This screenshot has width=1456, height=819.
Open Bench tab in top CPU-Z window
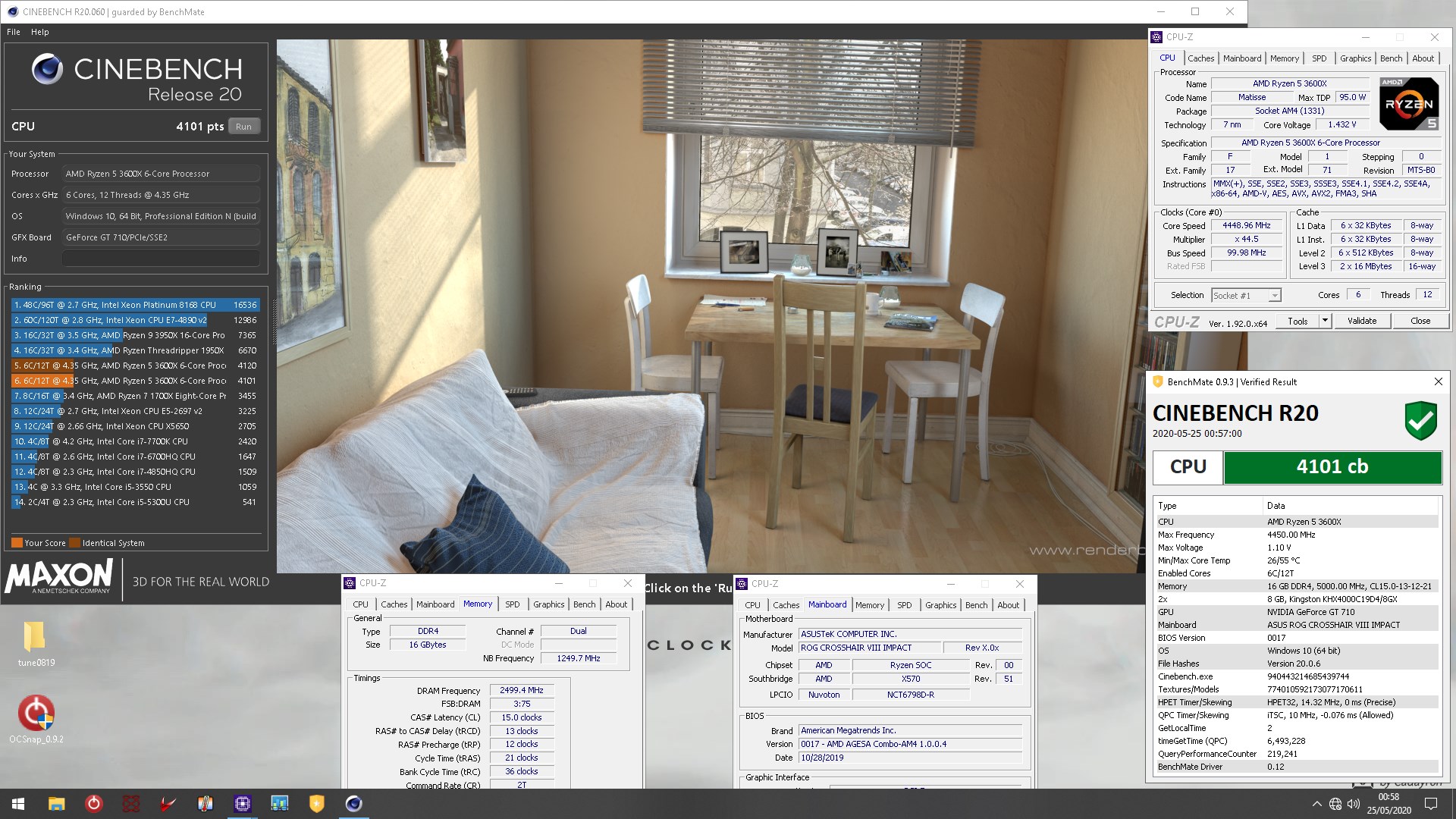(x=1391, y=58)
